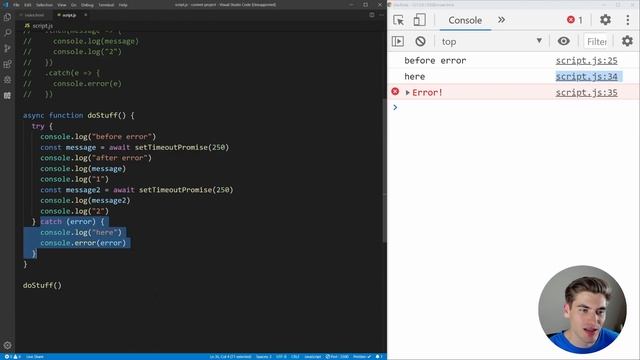Toggle the live expression eye icon
The height and width of the screenshot is (360, 640).
(x=564, y=41)
